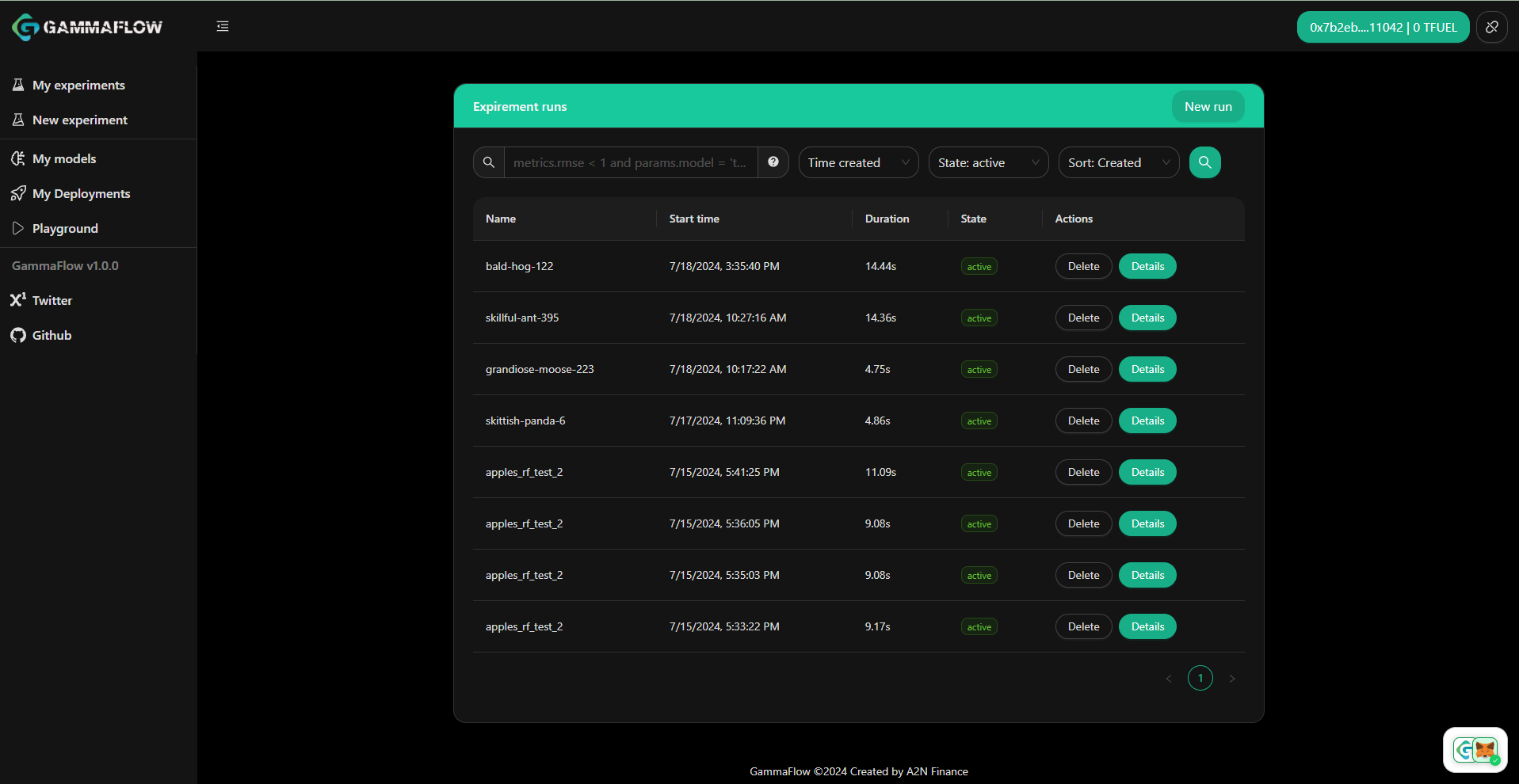Click the metrics search query field
Viewport: 1519px width, 784px height.
[631, 162]
